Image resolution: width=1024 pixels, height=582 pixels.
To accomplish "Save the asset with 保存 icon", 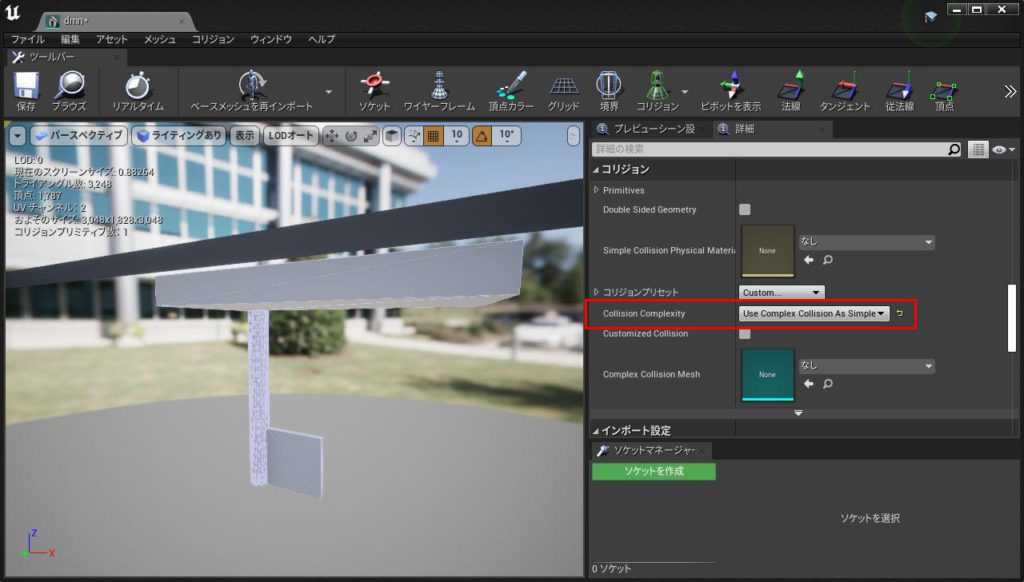I will [26, 91].
